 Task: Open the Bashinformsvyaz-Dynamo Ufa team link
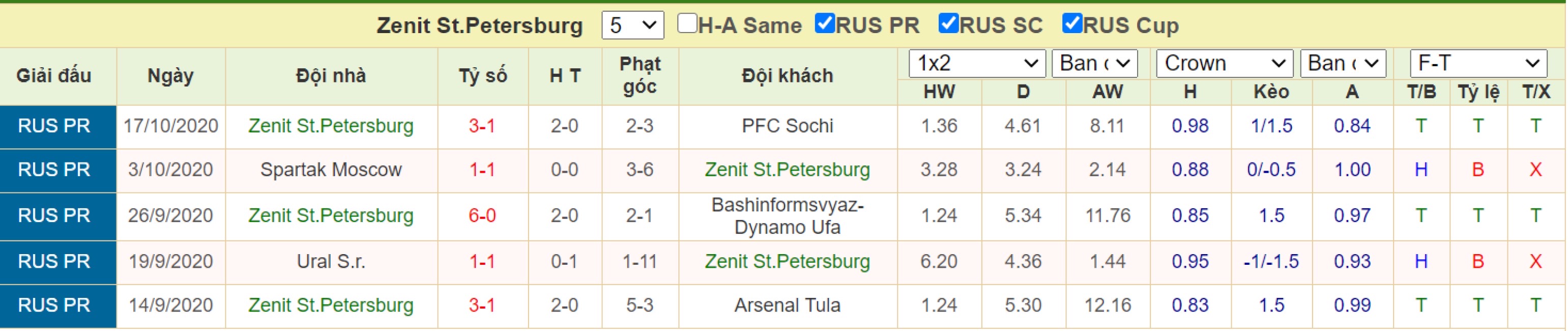pos(787,216)
